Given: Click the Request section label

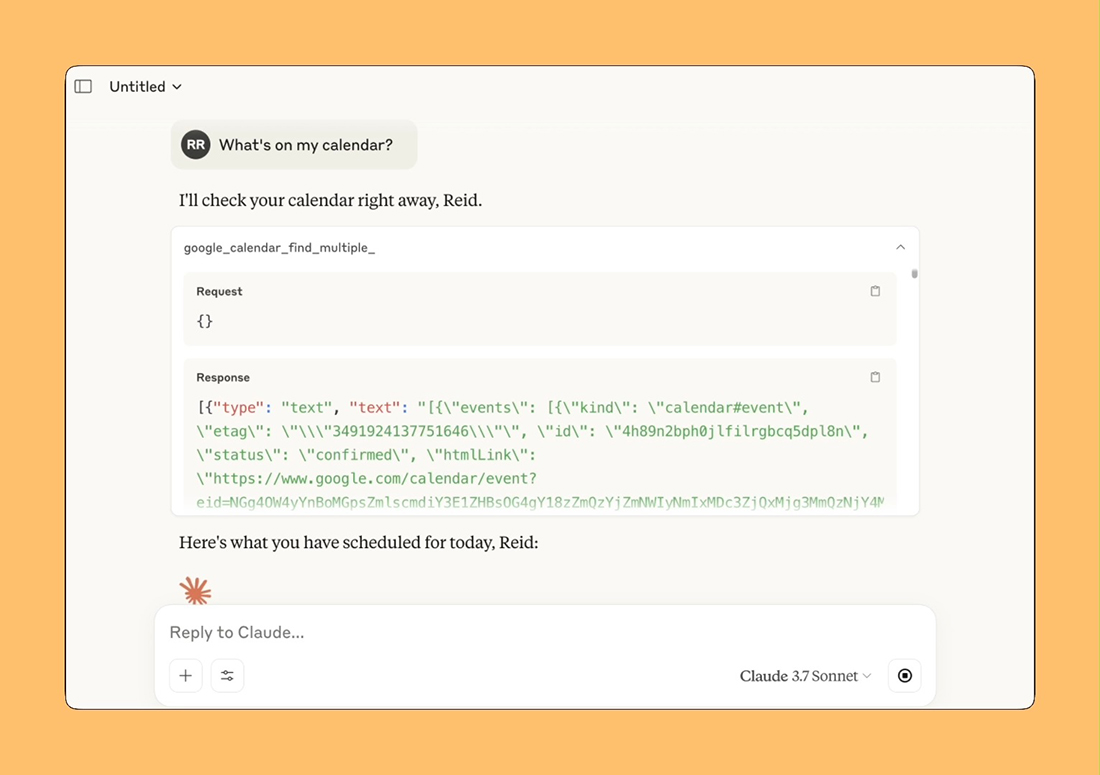Looking at the screenshot, I should coord(219,291).
